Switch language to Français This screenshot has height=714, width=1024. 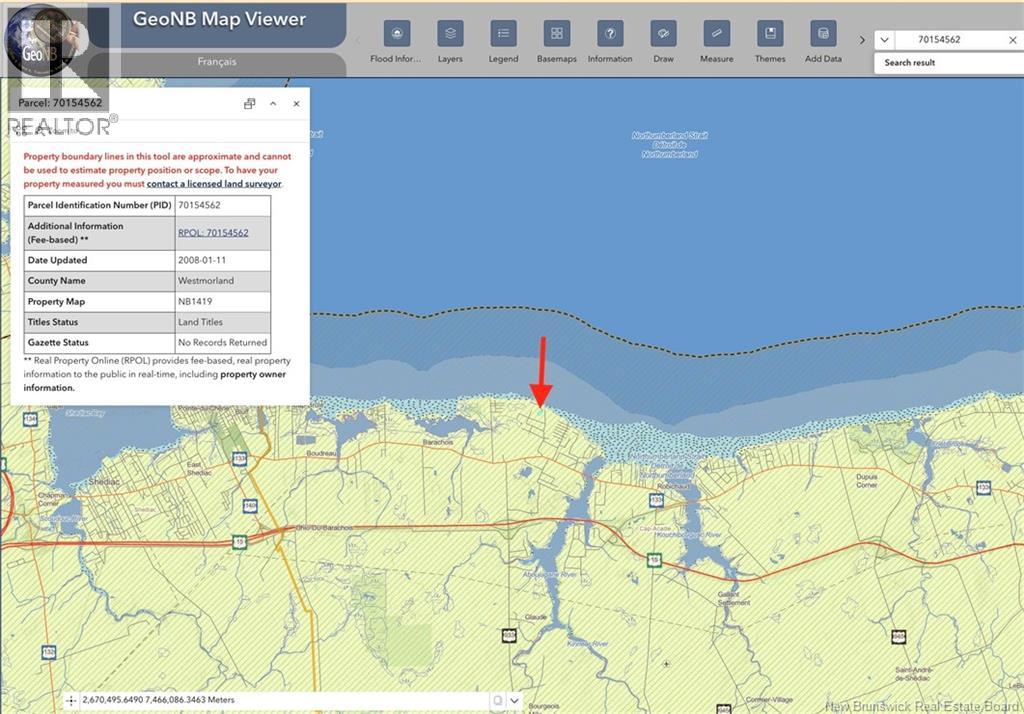(x=217, y=61)
